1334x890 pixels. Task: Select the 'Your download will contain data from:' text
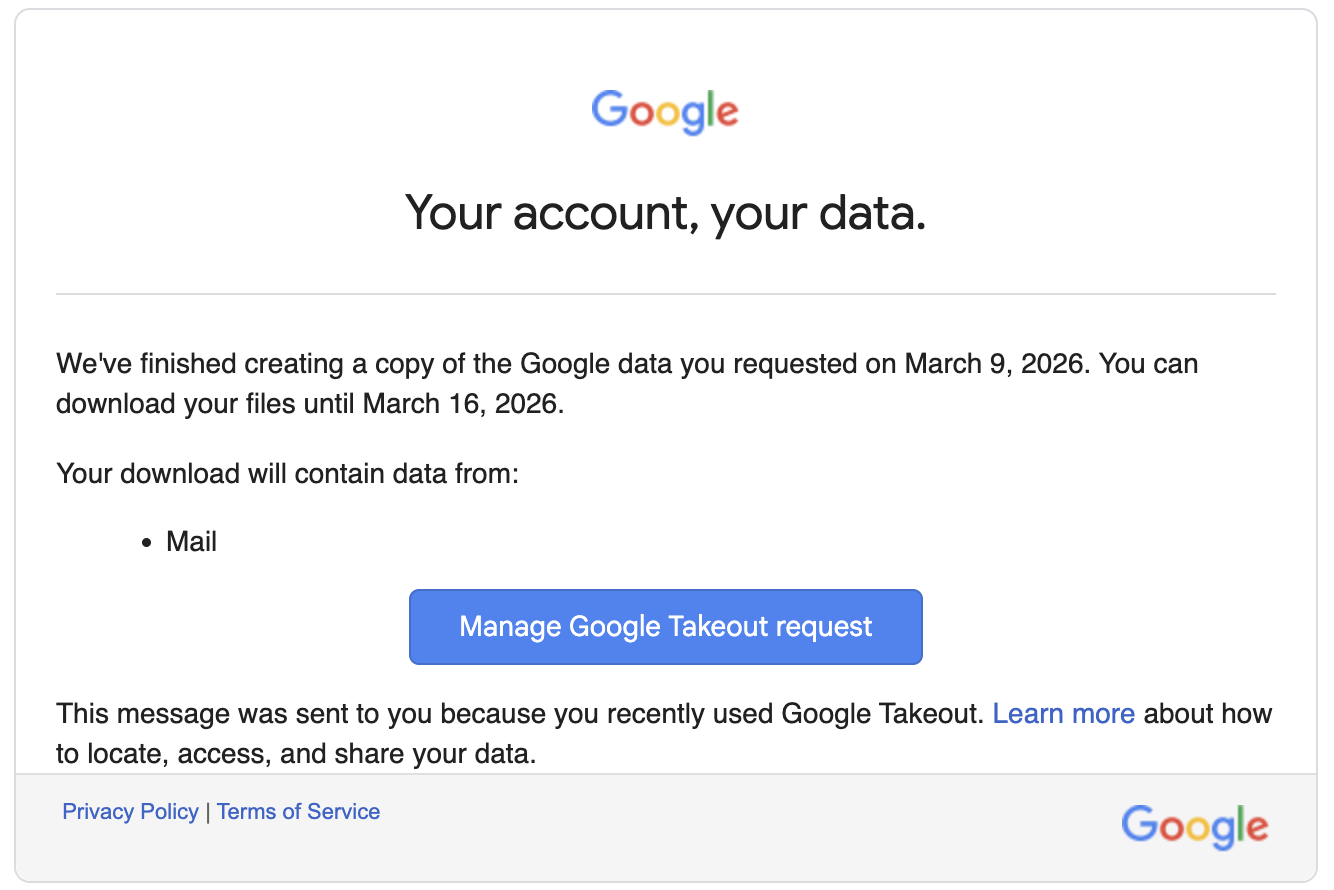click(x=287, y=473)
